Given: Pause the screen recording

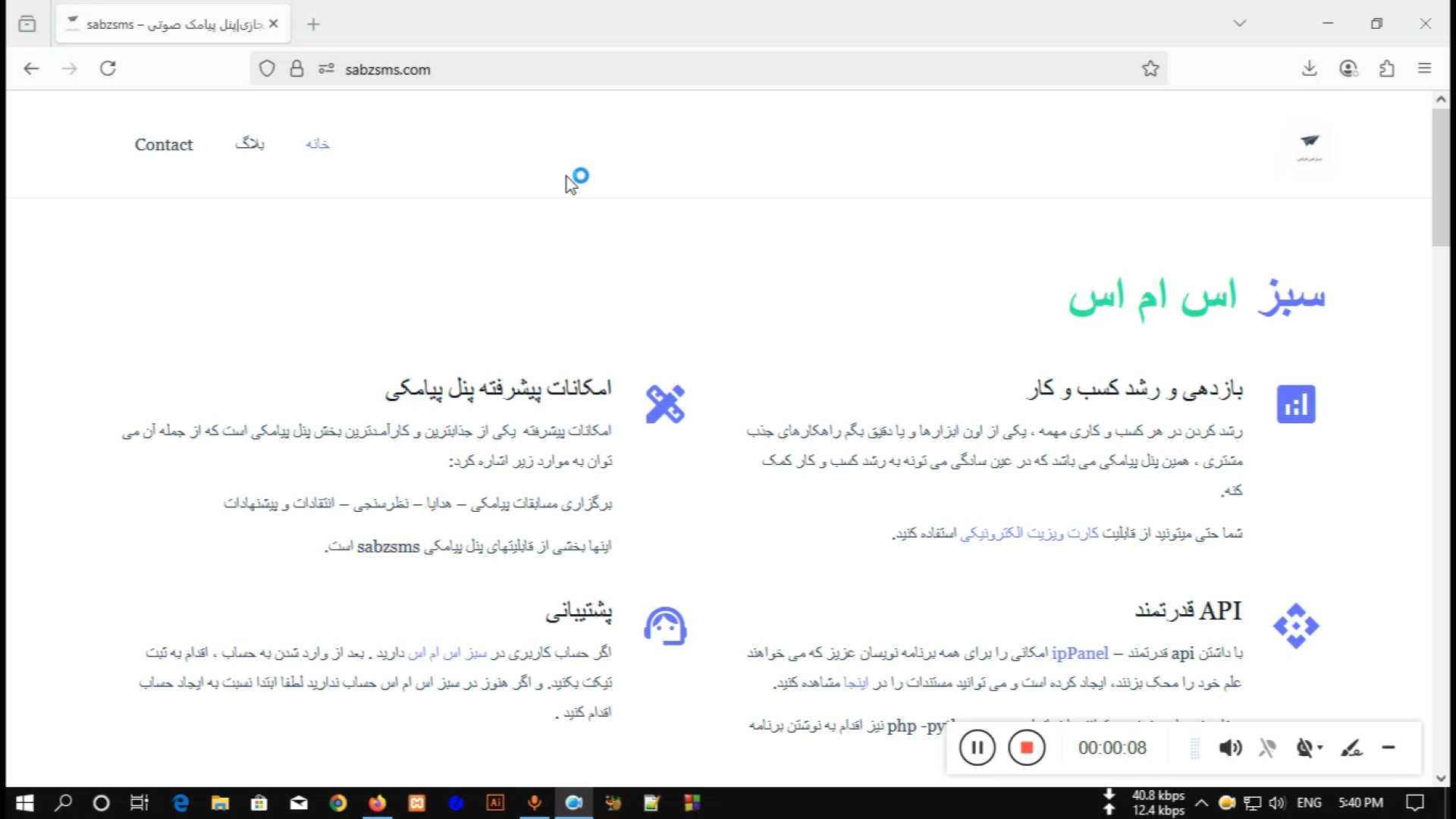Looking at the screenshot, I should 977,748.
